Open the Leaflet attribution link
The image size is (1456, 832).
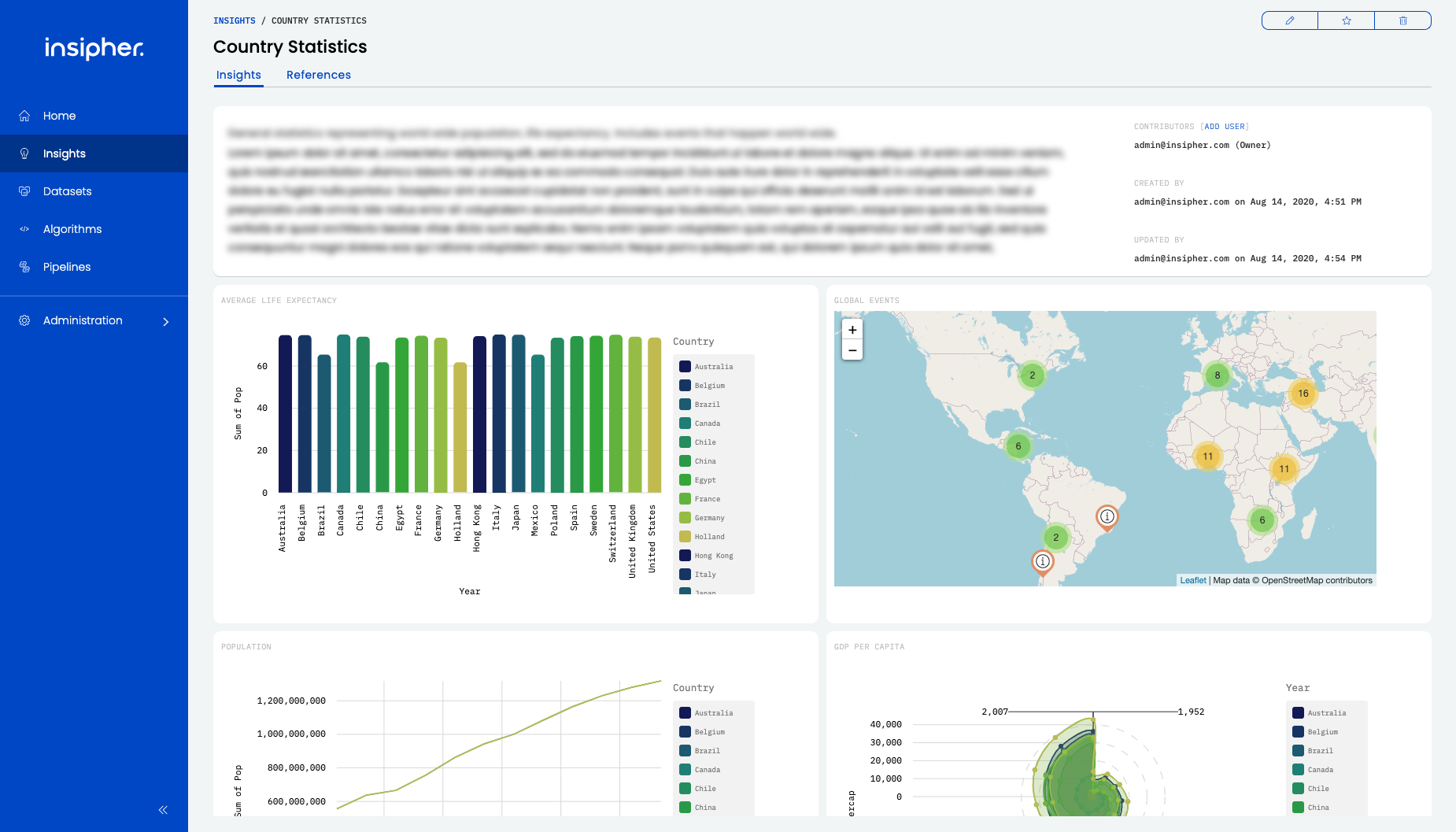coord(1192,580)
